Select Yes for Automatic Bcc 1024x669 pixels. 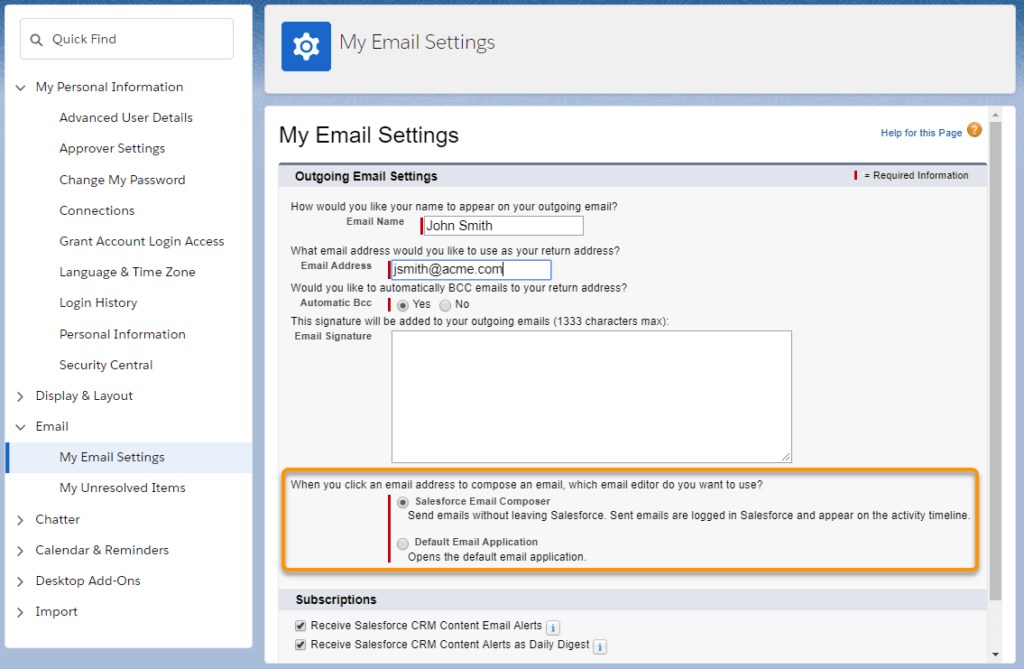coord(403,304)
